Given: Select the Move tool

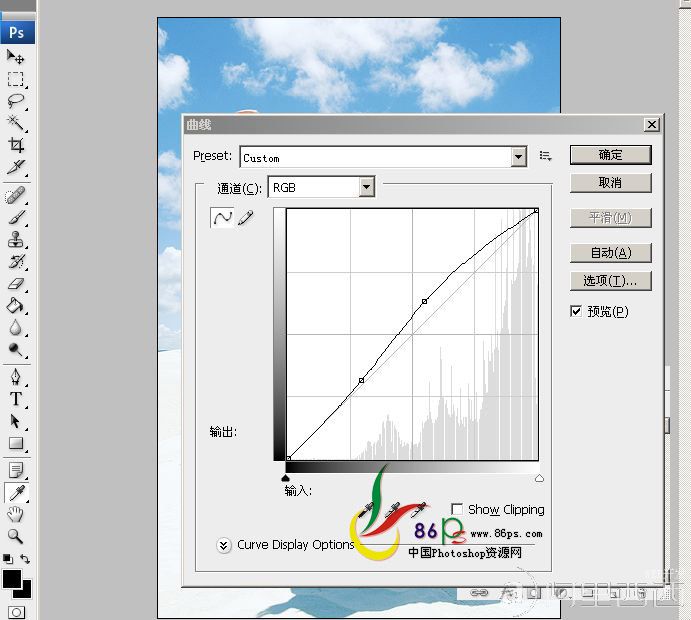Looking at the screenshot, I should pos(15,57).
